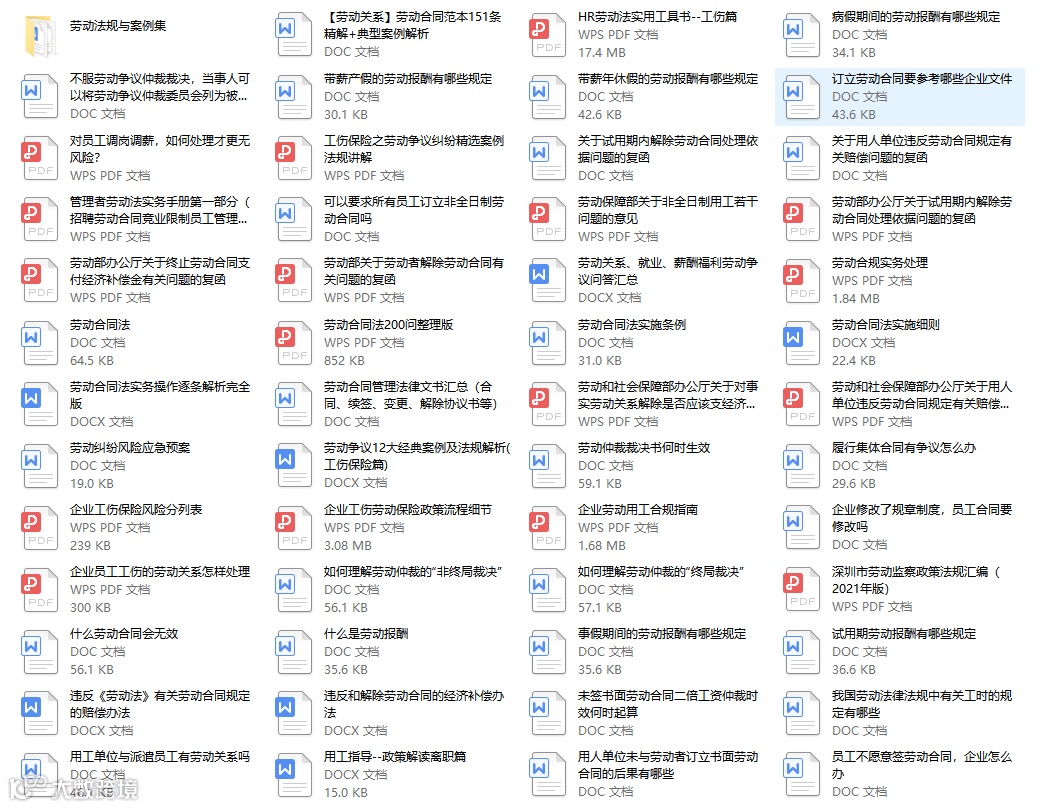Click PDF icon for 管理者劳动法实务手册第一部分
Viewport: 1058px width, 808px height.
(40, 219)
